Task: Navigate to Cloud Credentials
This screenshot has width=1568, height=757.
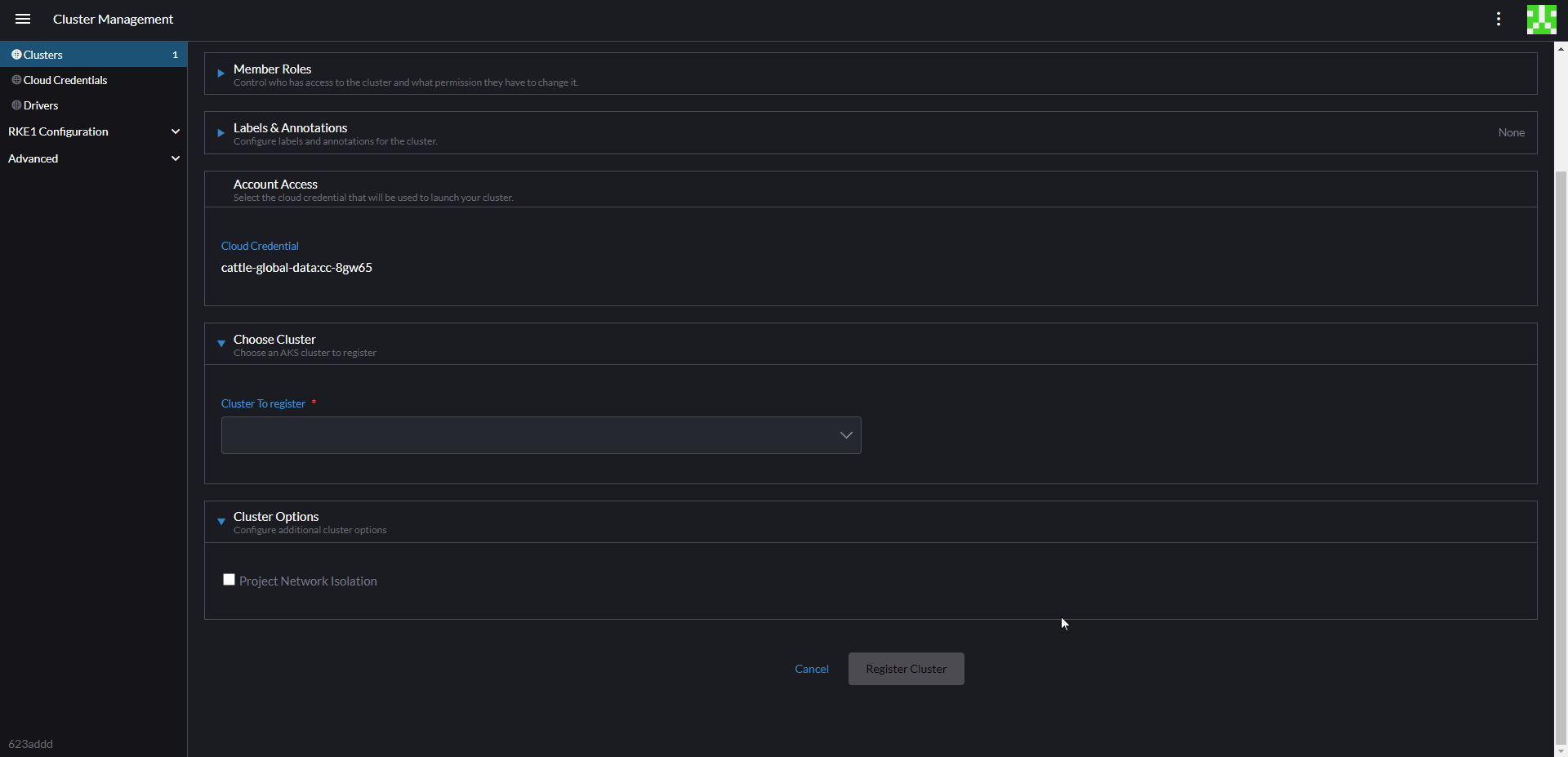Action: [x=65, y=80]
